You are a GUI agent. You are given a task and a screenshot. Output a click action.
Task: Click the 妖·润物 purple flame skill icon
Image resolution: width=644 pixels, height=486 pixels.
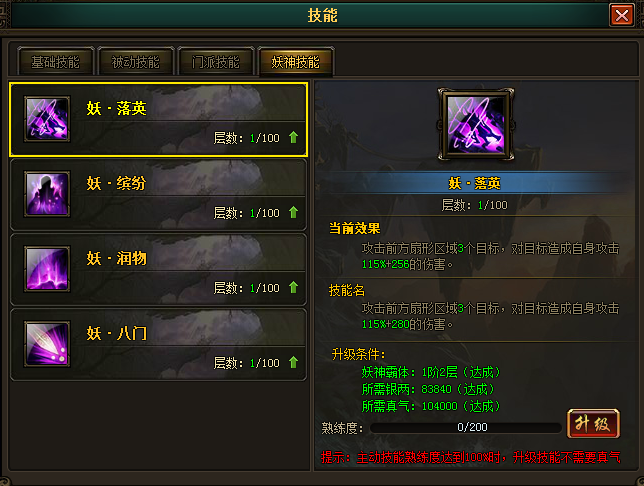pos(47,269)
